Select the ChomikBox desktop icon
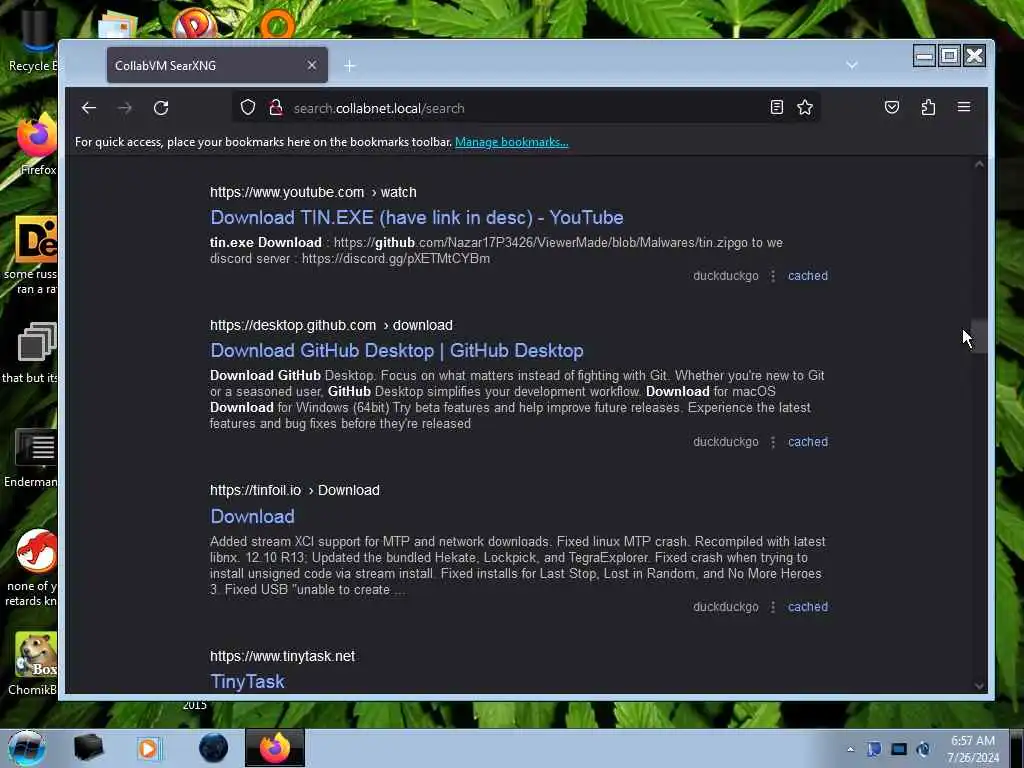 pyautogui.click(x=34, y=665)
